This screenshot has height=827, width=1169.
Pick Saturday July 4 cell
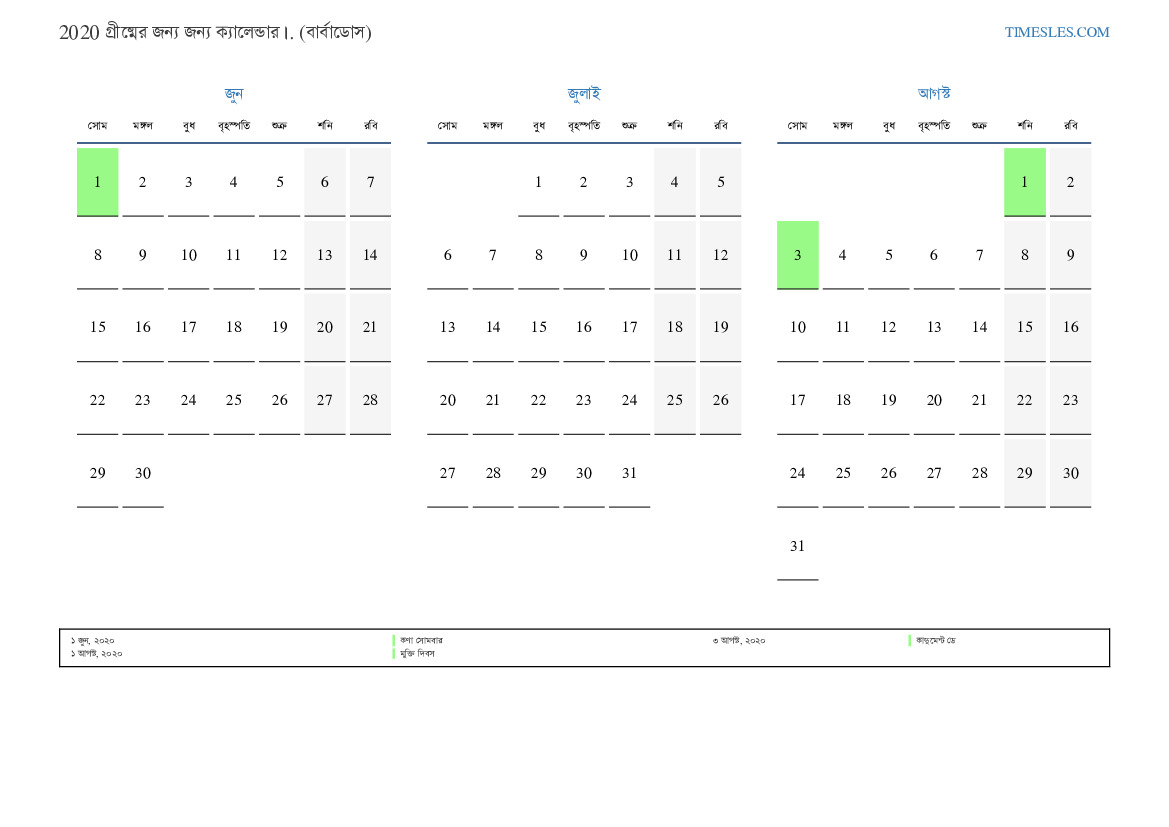[674, 182]
